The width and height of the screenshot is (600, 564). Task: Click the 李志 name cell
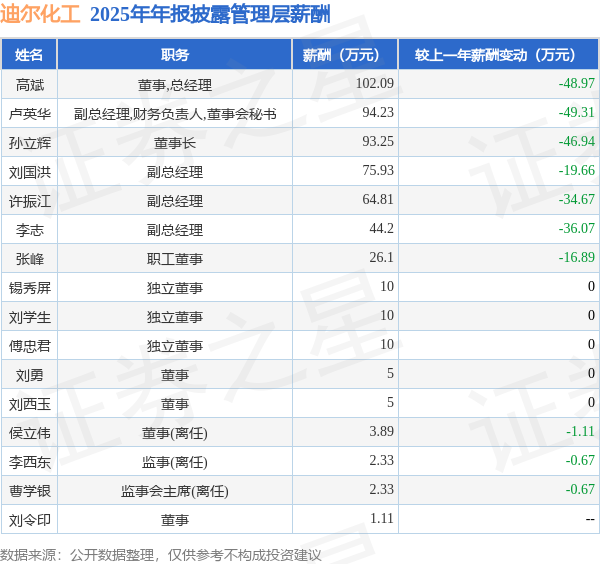click(x=30, y=230)
